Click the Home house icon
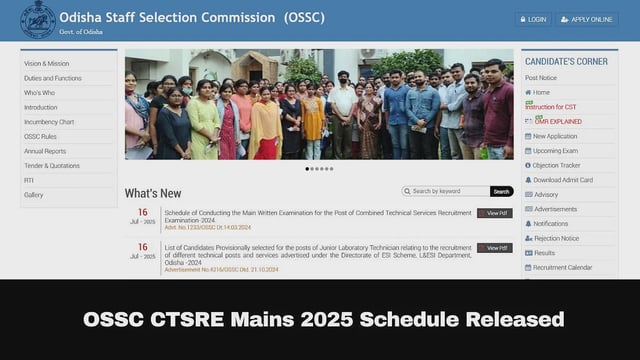 (x=528, y=92)
